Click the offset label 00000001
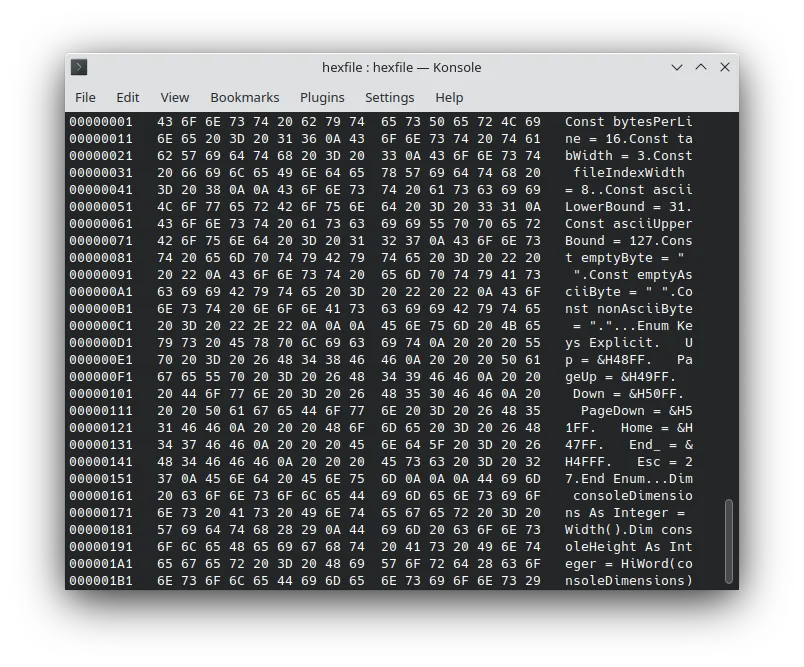Viewport: 804px width, 667px height. (101, 121)
